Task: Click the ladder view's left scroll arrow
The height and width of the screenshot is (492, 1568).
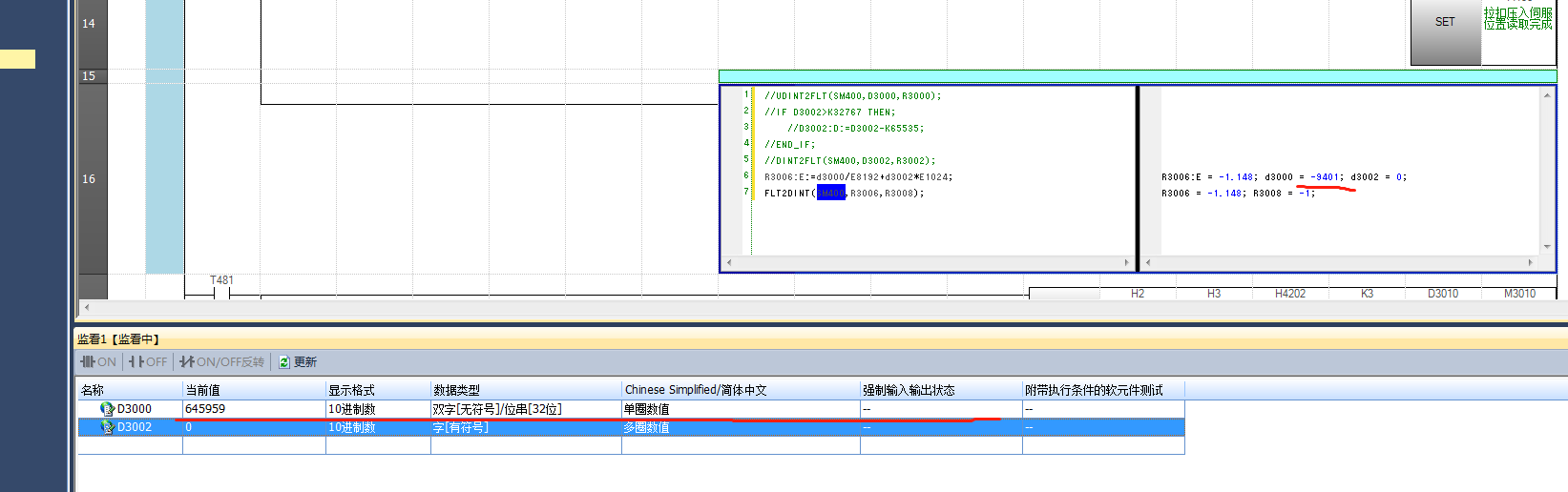Action: pos(87,307)
